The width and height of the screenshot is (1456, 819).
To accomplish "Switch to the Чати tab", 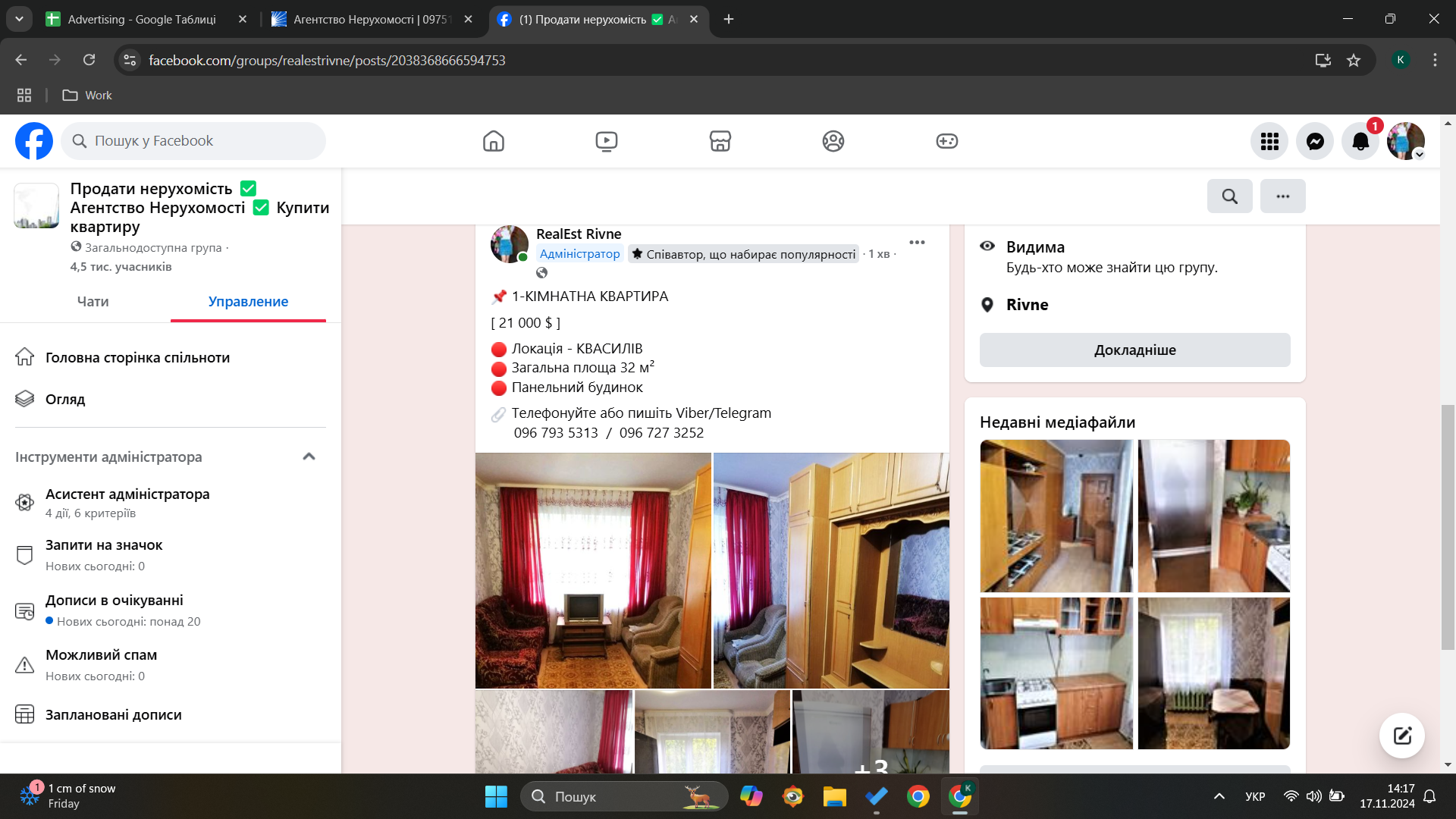I will tap(93, 302).
